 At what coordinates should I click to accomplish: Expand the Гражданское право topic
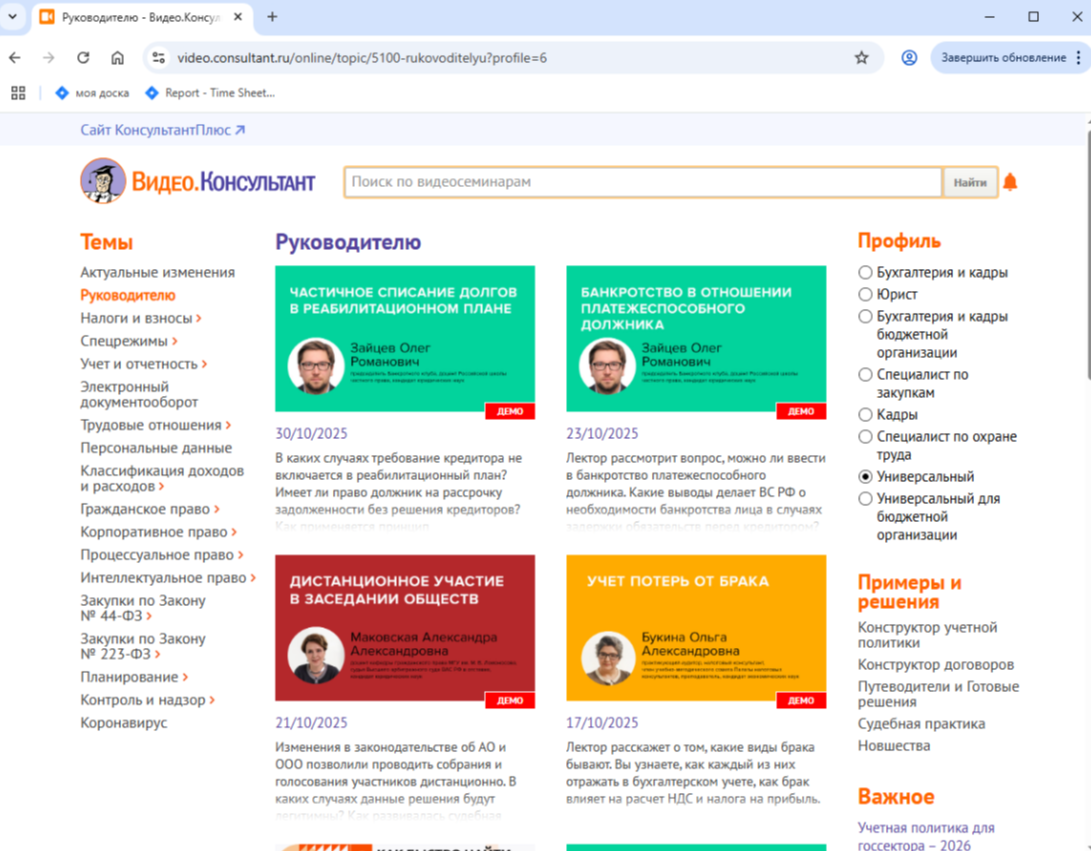click(x=150, y=509)
